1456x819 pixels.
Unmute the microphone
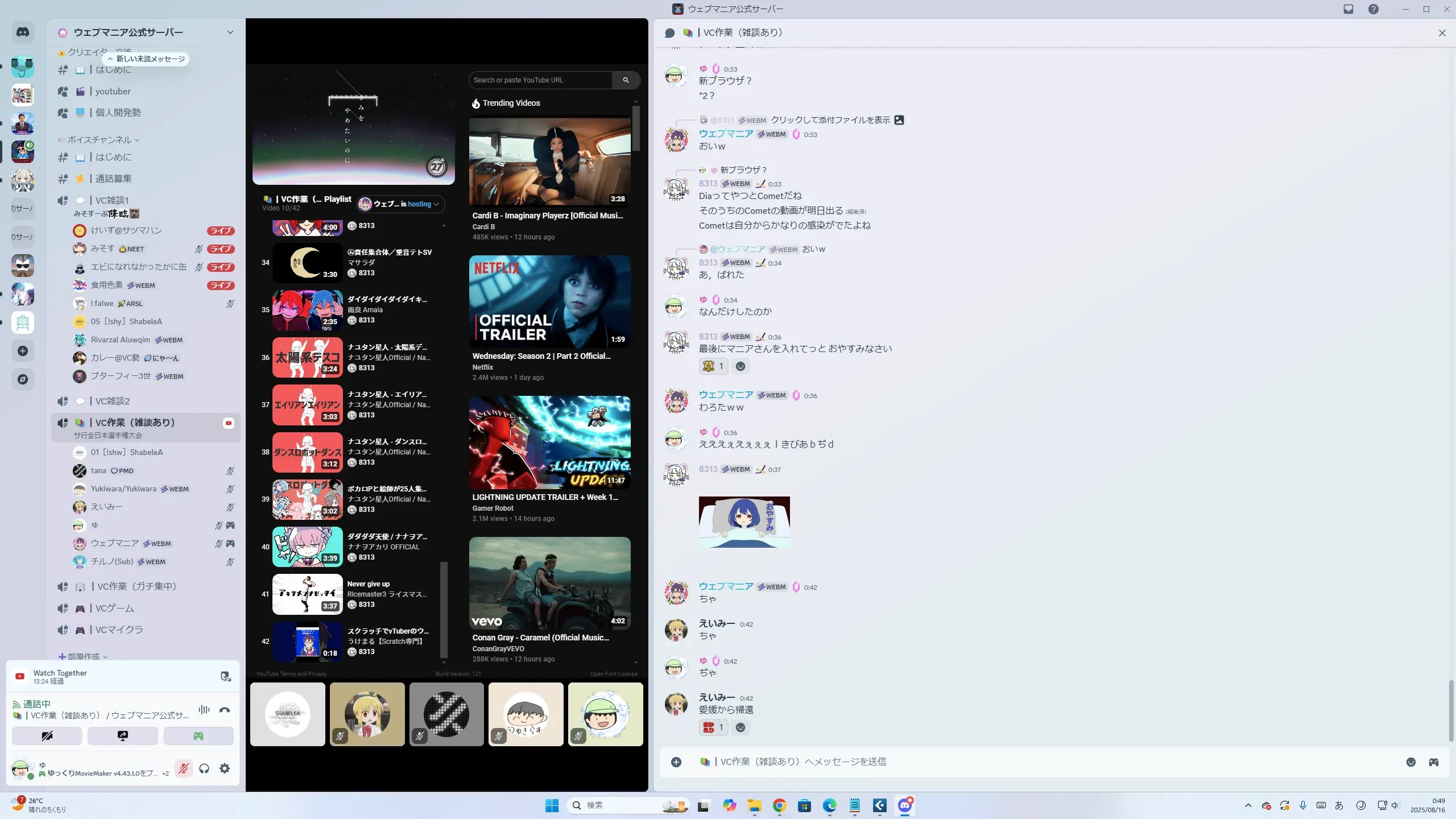click(x=183, y=768)
